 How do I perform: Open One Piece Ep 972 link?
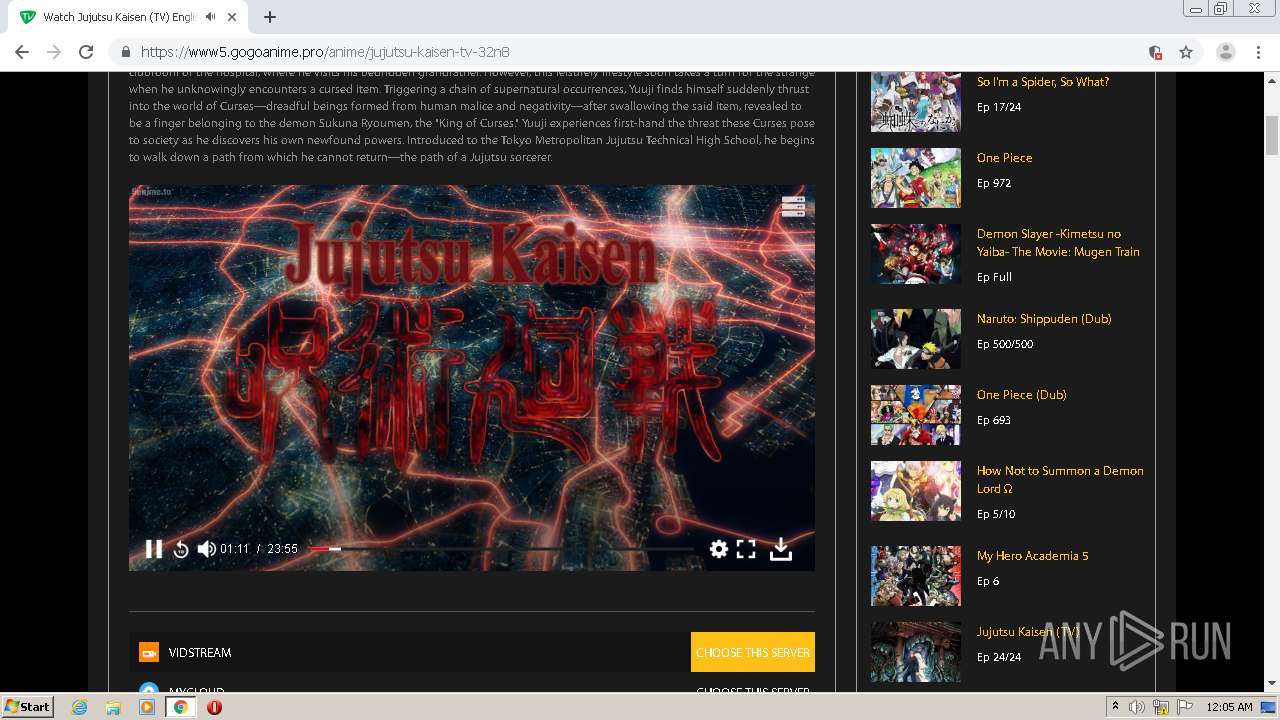click(1005, 158)
